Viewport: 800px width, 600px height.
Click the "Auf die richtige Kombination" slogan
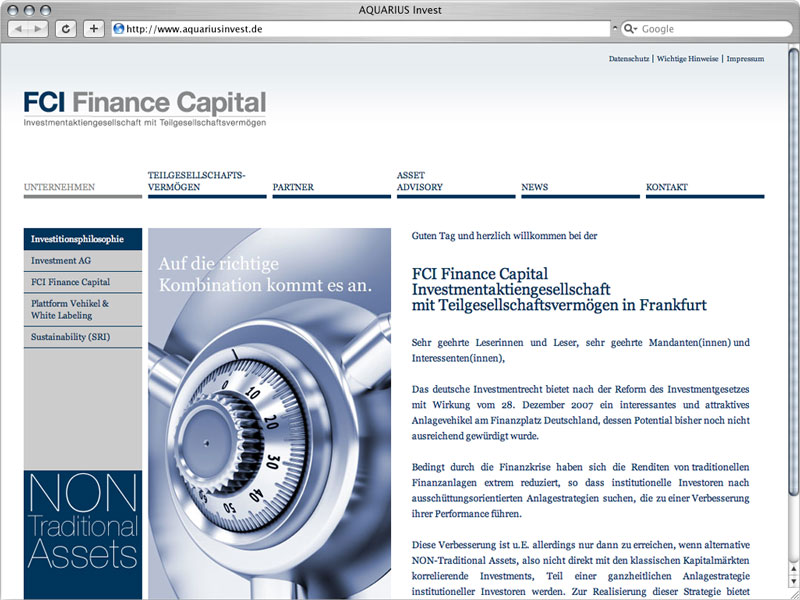pos(265,274)
